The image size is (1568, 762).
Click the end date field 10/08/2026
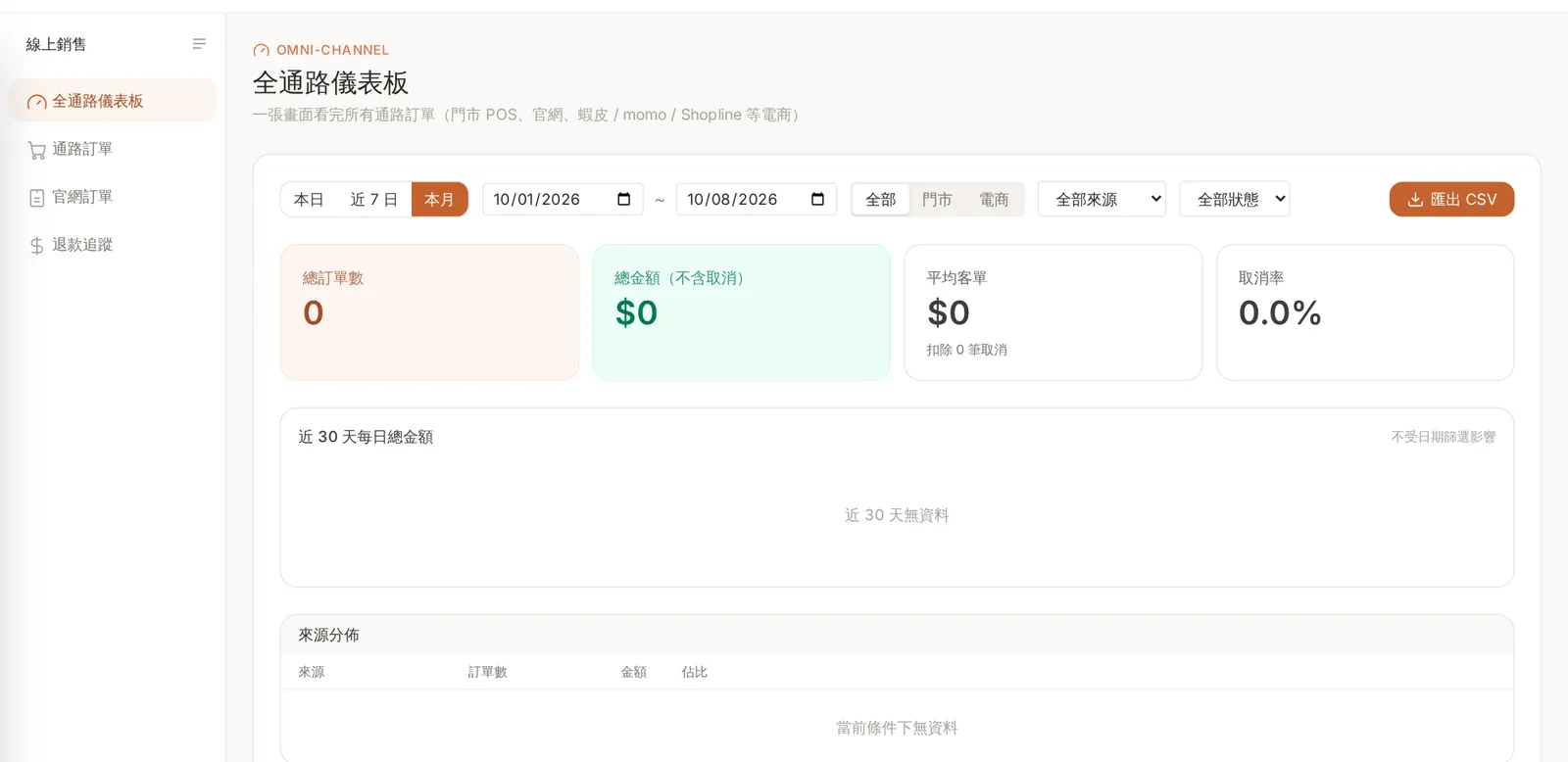point(757,200)
